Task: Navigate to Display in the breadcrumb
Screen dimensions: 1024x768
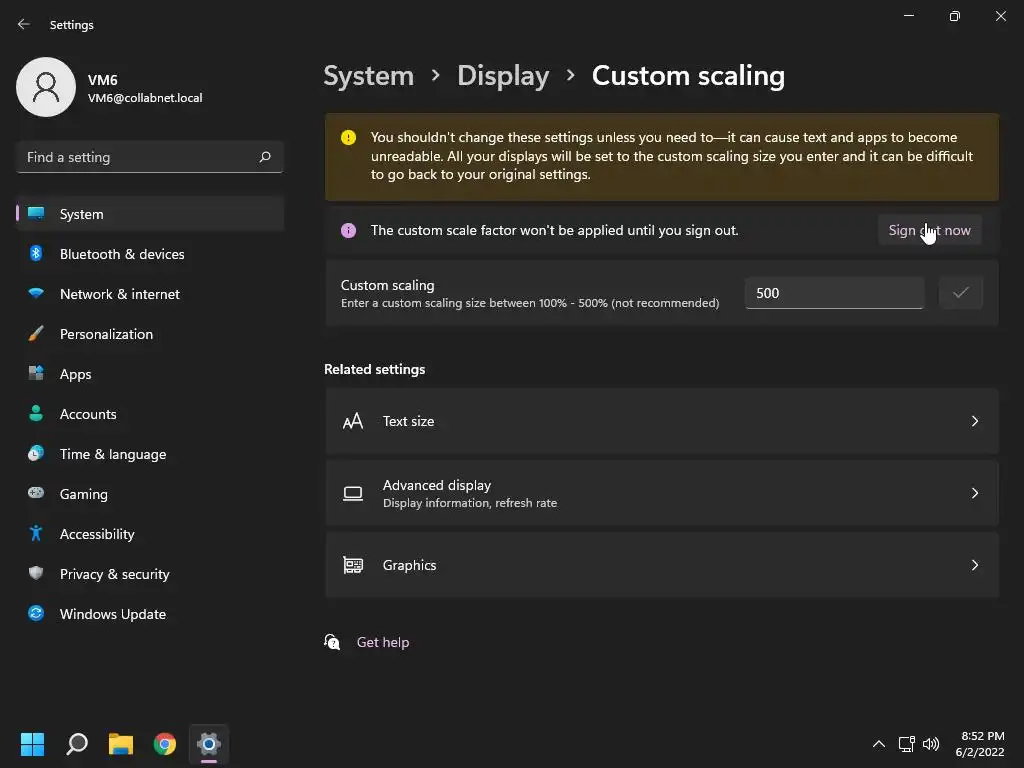Action: 503,76
